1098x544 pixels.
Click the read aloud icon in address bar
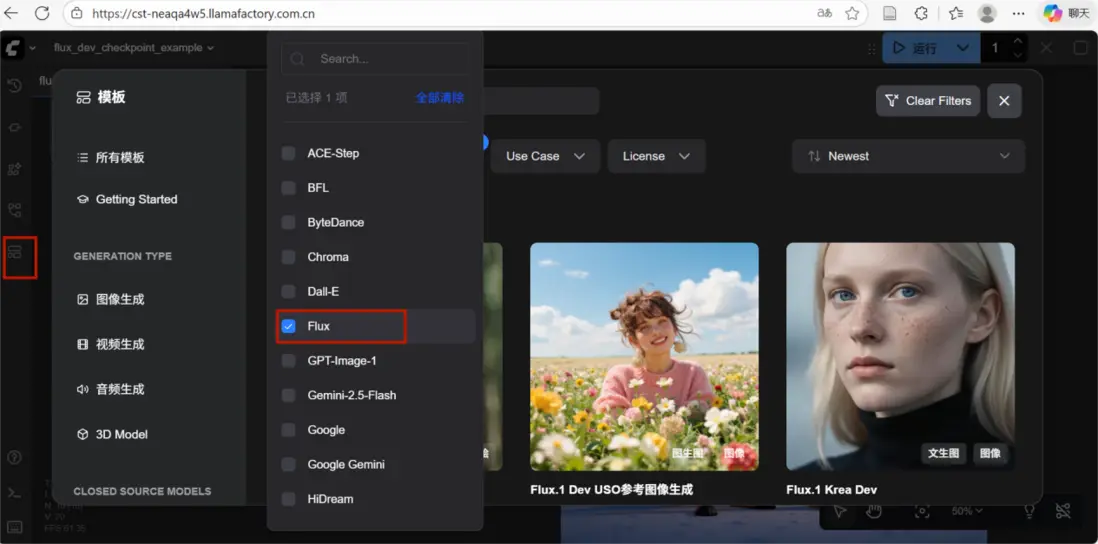point(824,13)
